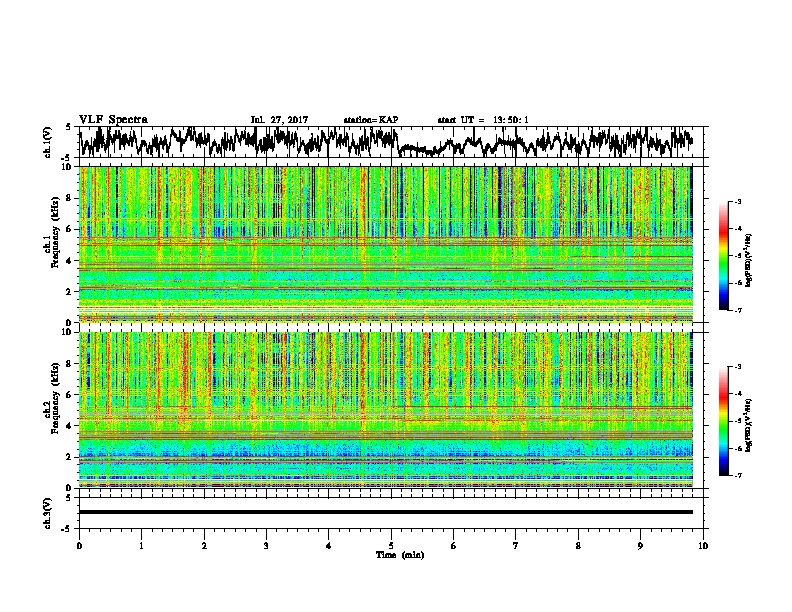
Task: Click the ch.2 log(PSD) colorbar caption
Action: pos(749,425)
